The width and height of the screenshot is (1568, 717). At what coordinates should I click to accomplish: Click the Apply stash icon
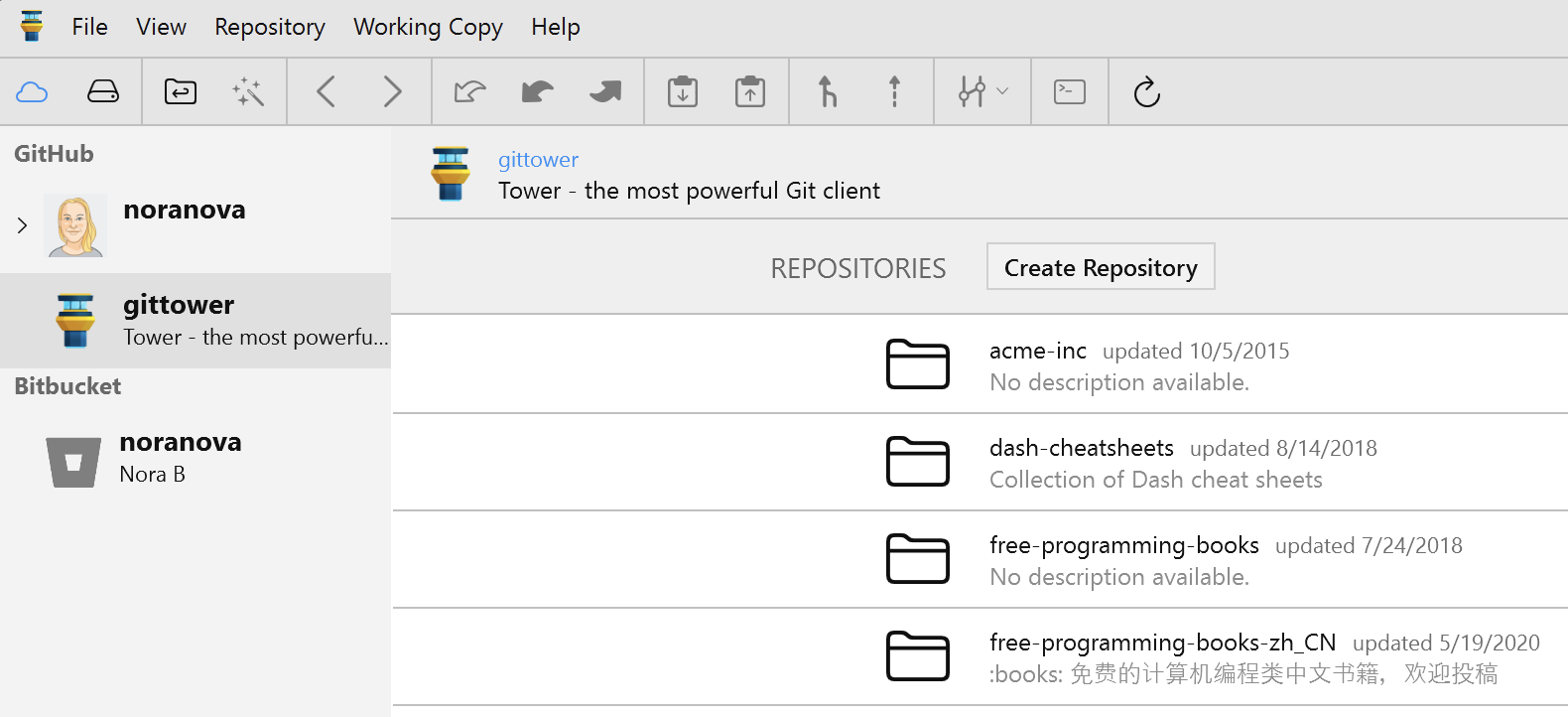750,92
